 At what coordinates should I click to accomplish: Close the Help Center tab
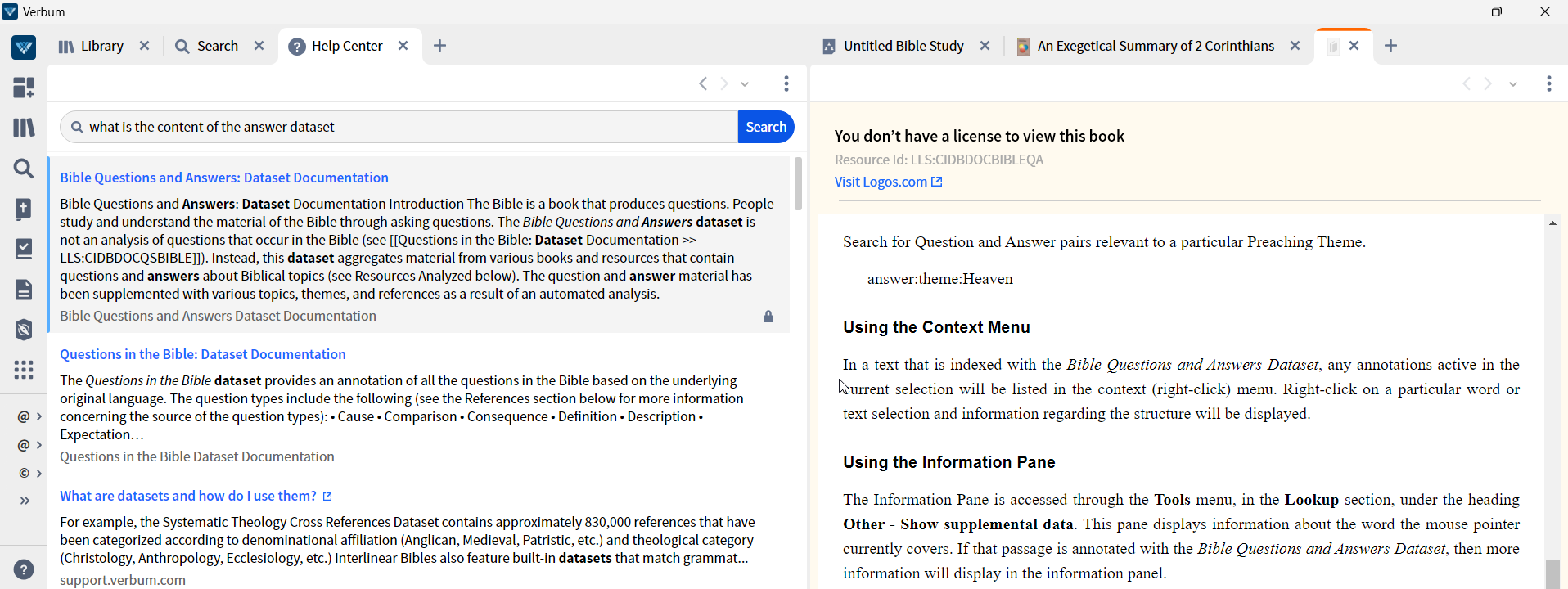coord(403,46)
